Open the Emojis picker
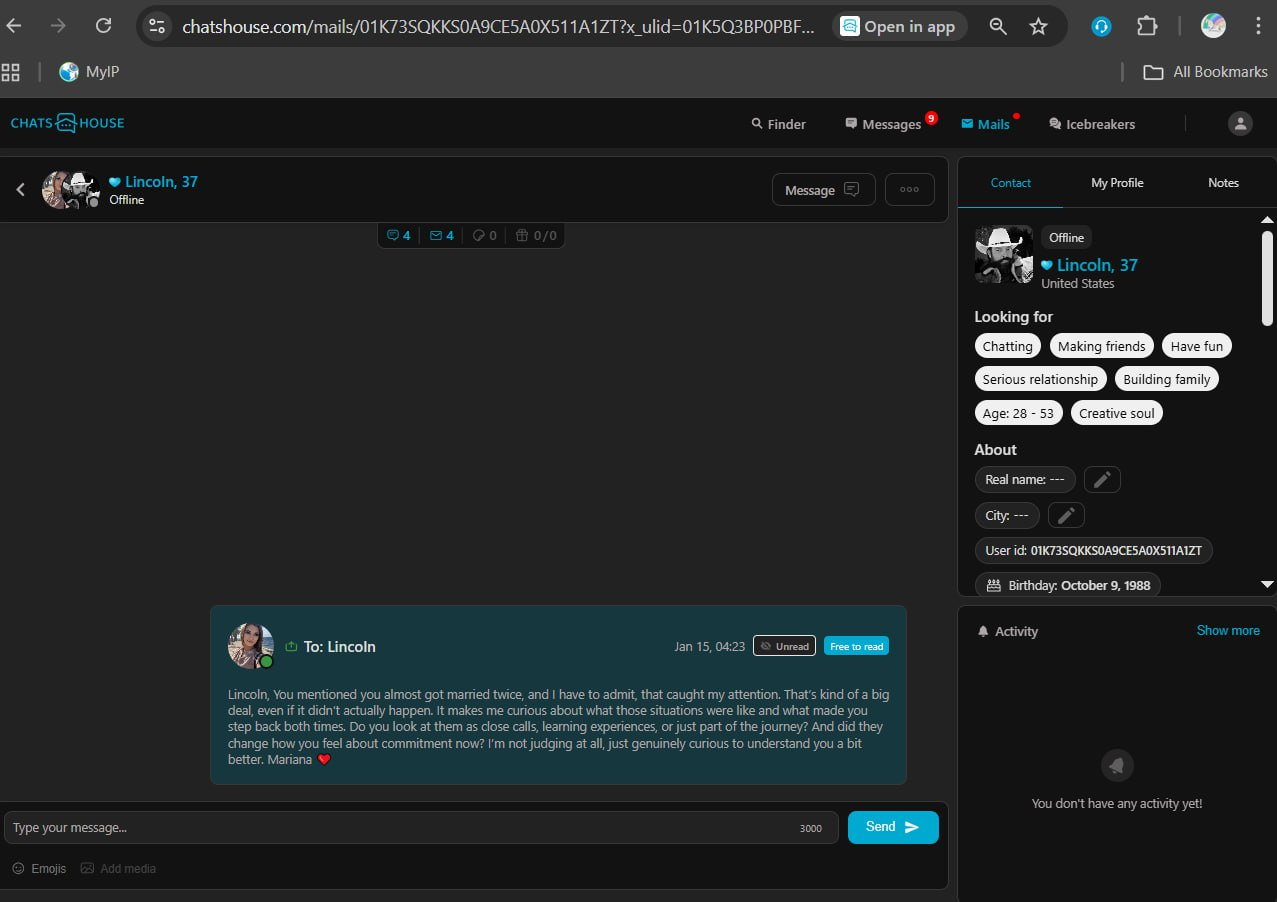1277x902 pixels. click(x=39, y=868)
